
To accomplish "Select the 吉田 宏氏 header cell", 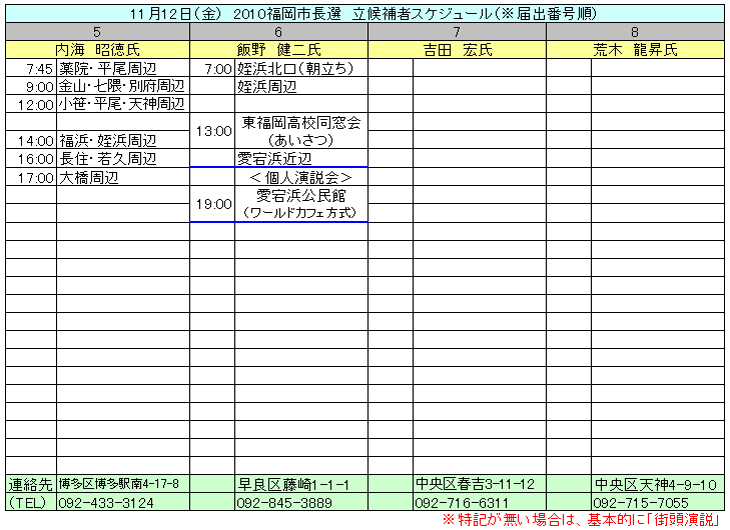I will click(456, 50).
